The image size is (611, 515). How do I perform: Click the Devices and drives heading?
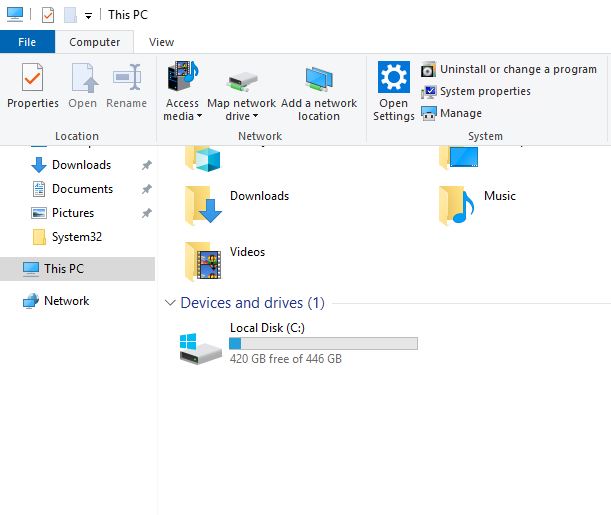tap(253, 303)
